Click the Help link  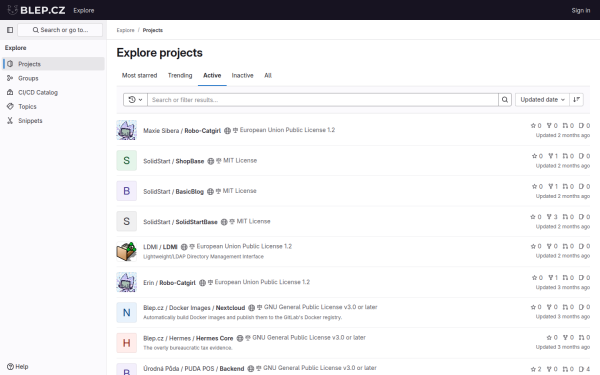tap(18, 367)
